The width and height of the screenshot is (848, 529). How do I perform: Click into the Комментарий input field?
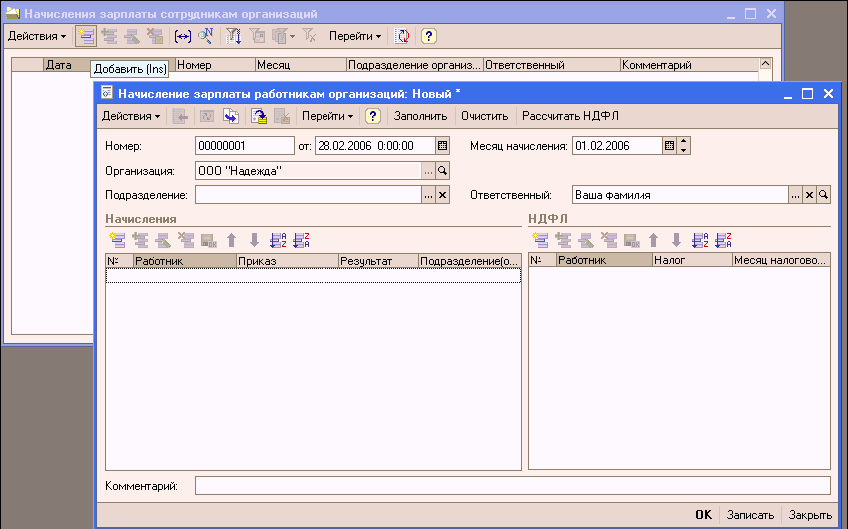[x=512, y=486]
